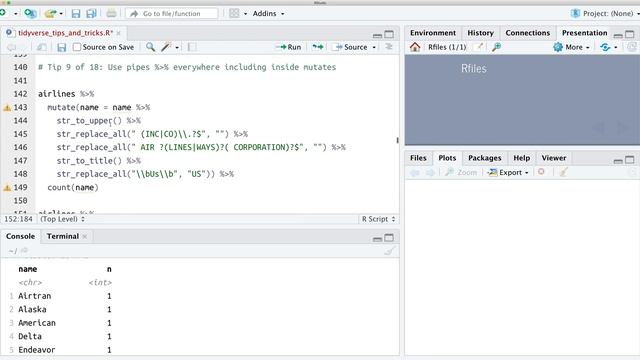The height and width of the screenshot is (360, 640).
Task: Remove current plot red icon
Action: point(541,172)
